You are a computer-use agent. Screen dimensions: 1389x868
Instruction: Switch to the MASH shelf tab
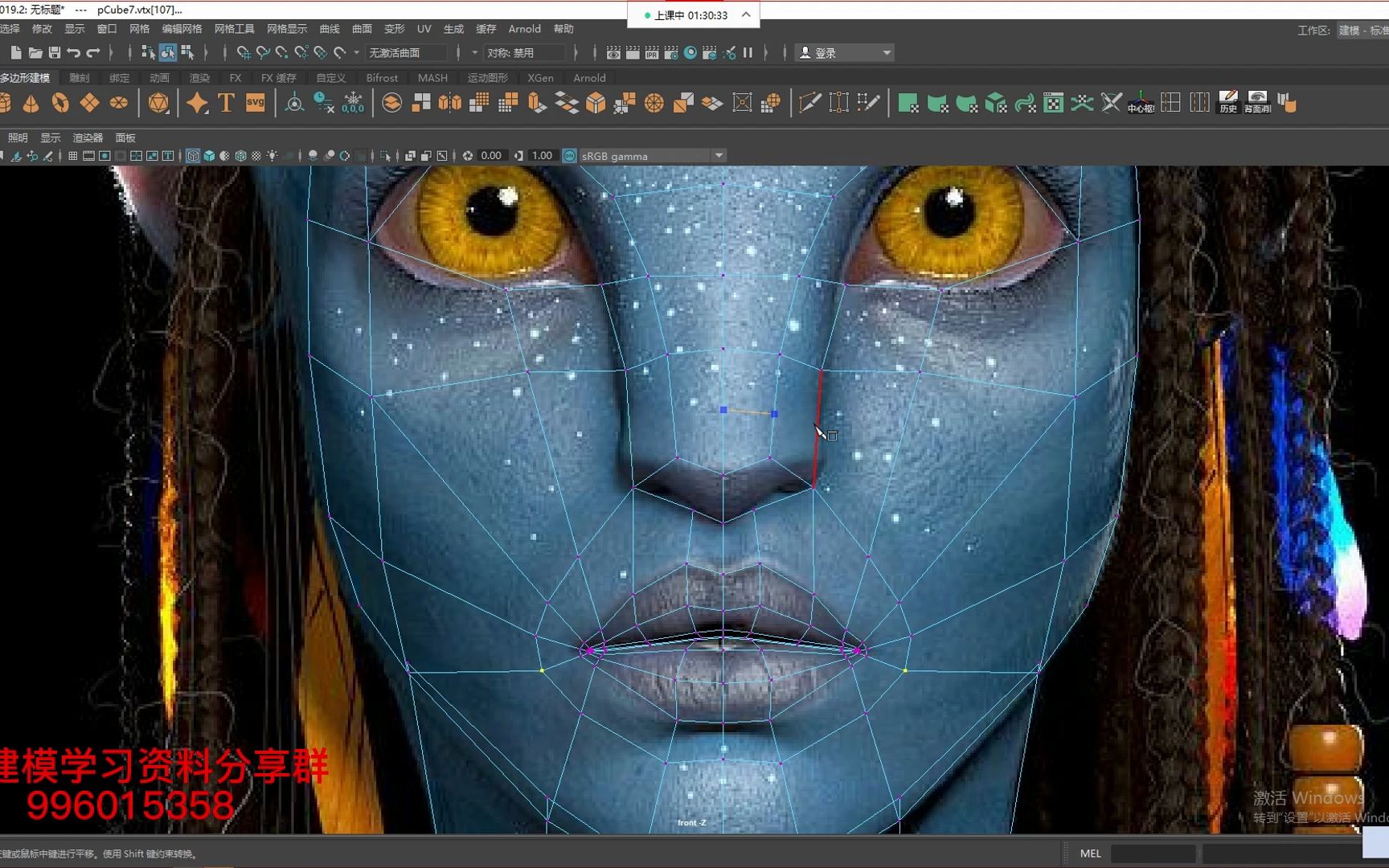(x=432, y=78)
